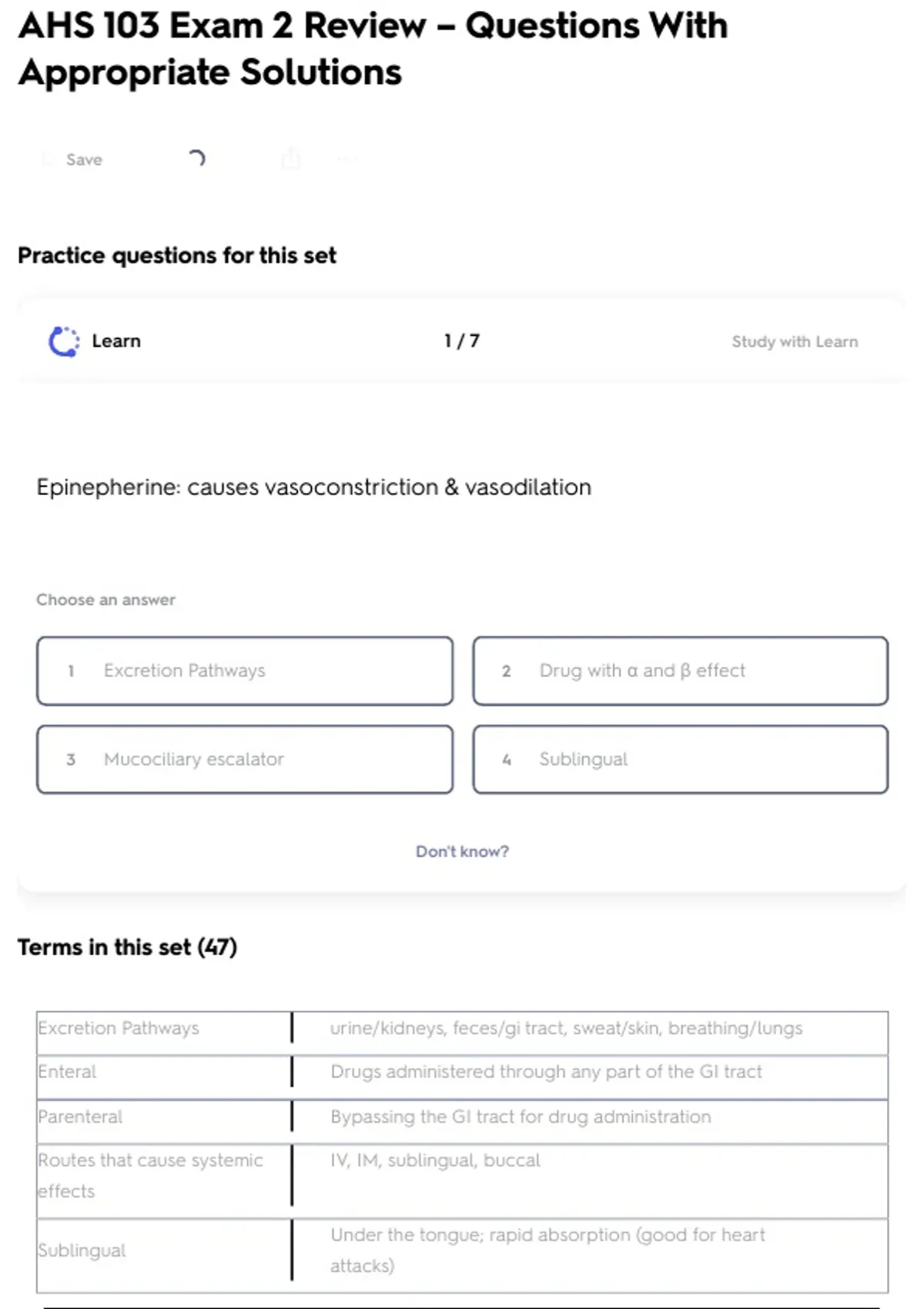The width and height of the screenshot is (924, 1309).
Task: Select the Parenteral term in the table
Action: click(x=81, y=1116)
